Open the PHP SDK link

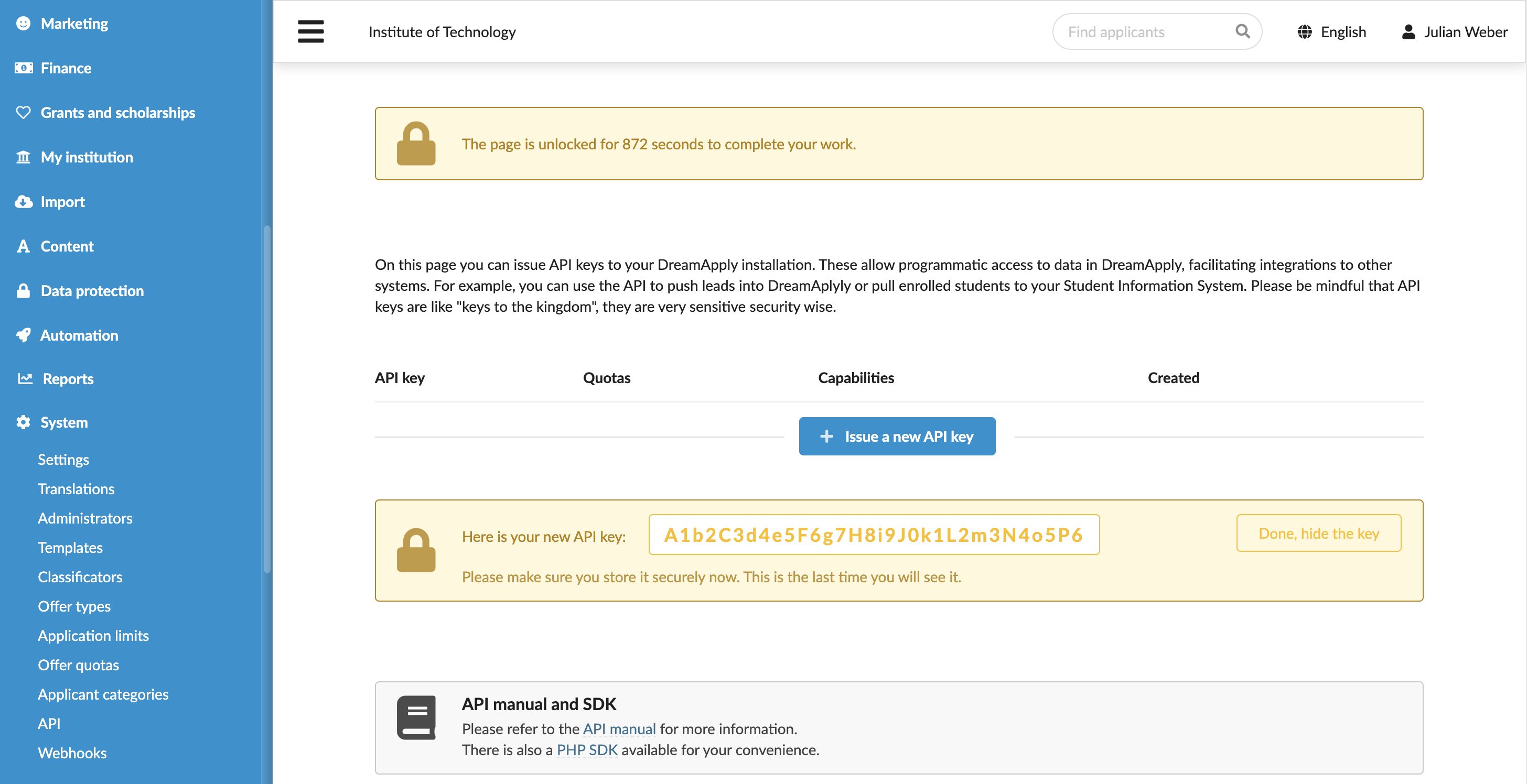coord(587,749)
